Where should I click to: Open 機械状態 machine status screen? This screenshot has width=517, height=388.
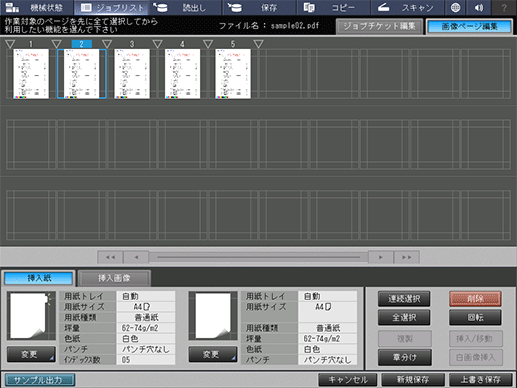pos(36,8)
